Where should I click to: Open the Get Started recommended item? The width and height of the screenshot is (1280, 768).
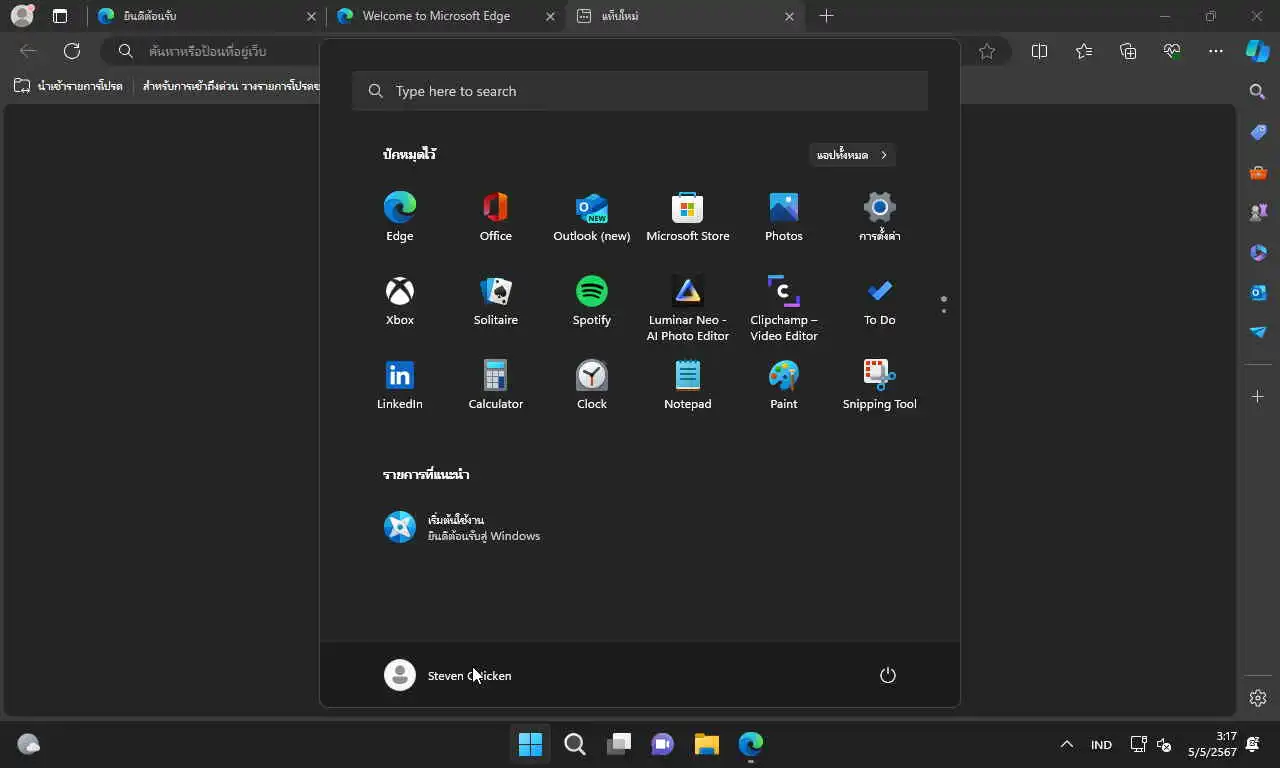[x=462, y=527]
